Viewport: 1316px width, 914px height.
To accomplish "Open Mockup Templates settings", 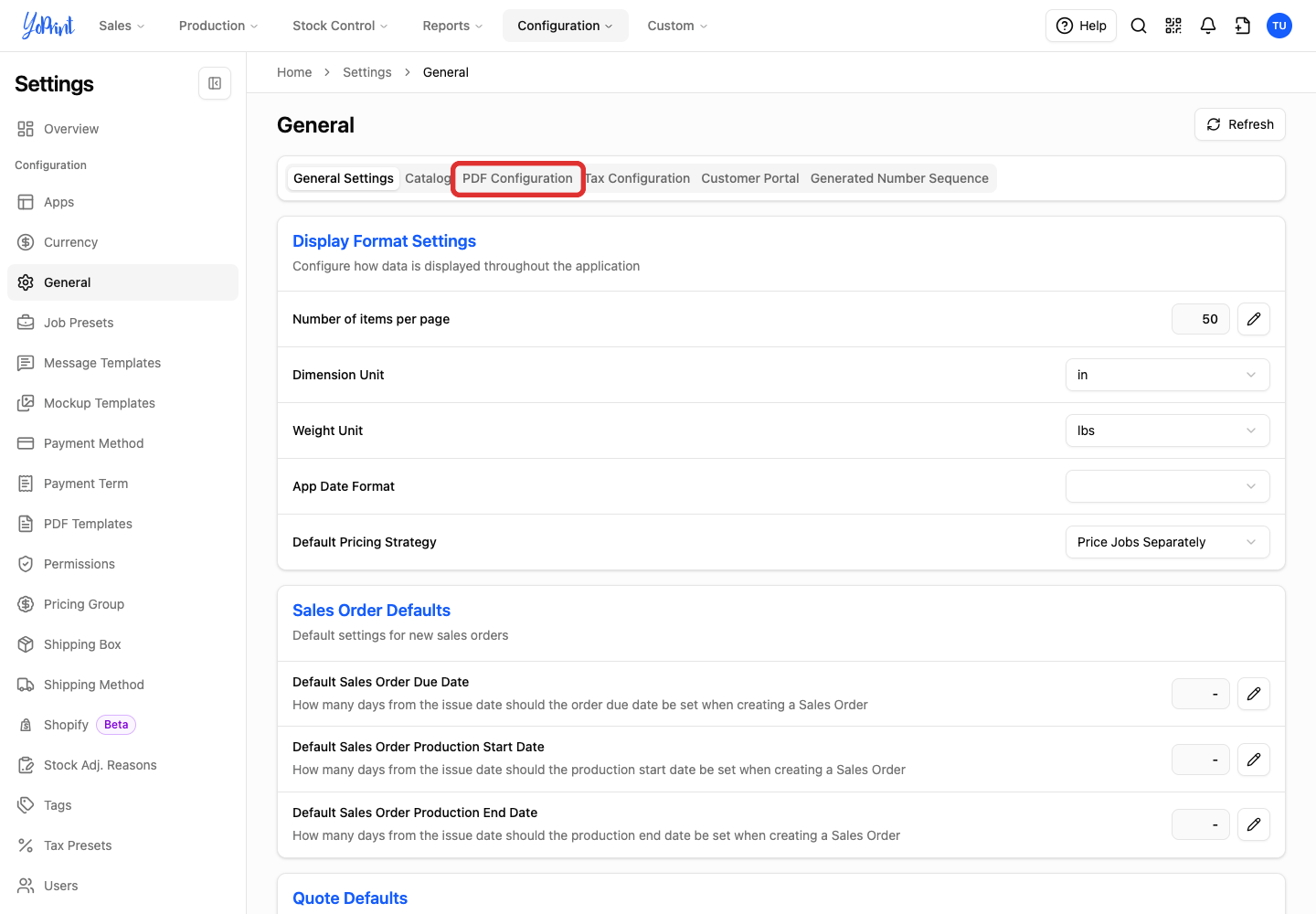I will coord(122,403).
